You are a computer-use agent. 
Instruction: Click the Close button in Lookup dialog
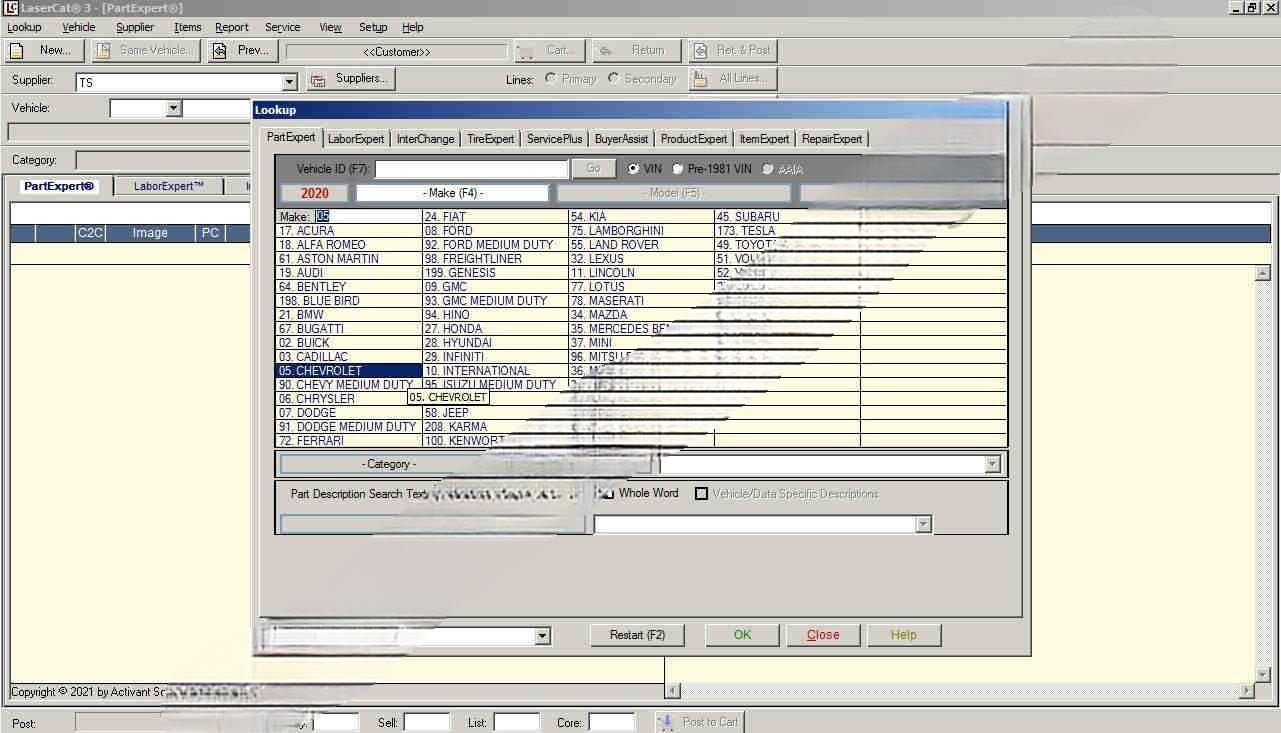pyautogui.click(x=823, y=635)
